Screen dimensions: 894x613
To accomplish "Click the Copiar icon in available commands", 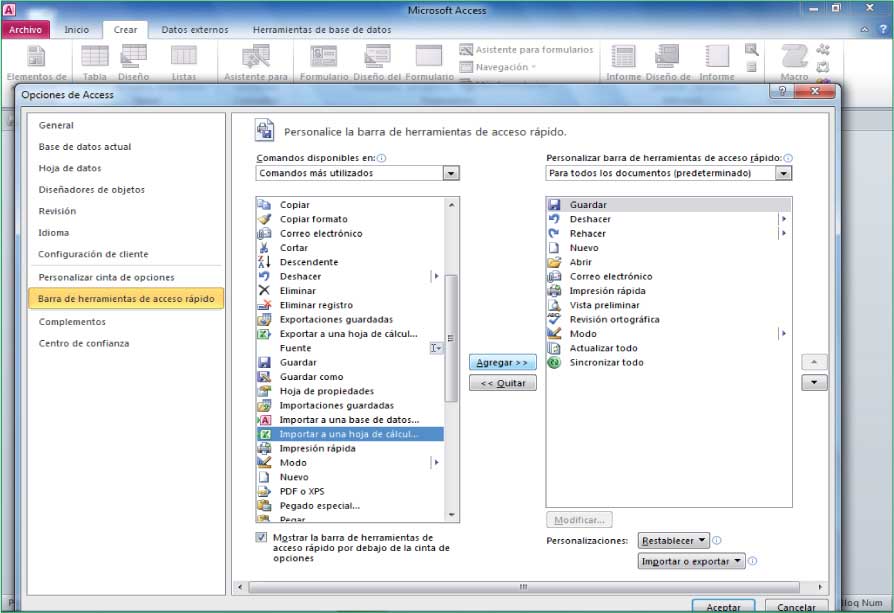I will (264, 204).
